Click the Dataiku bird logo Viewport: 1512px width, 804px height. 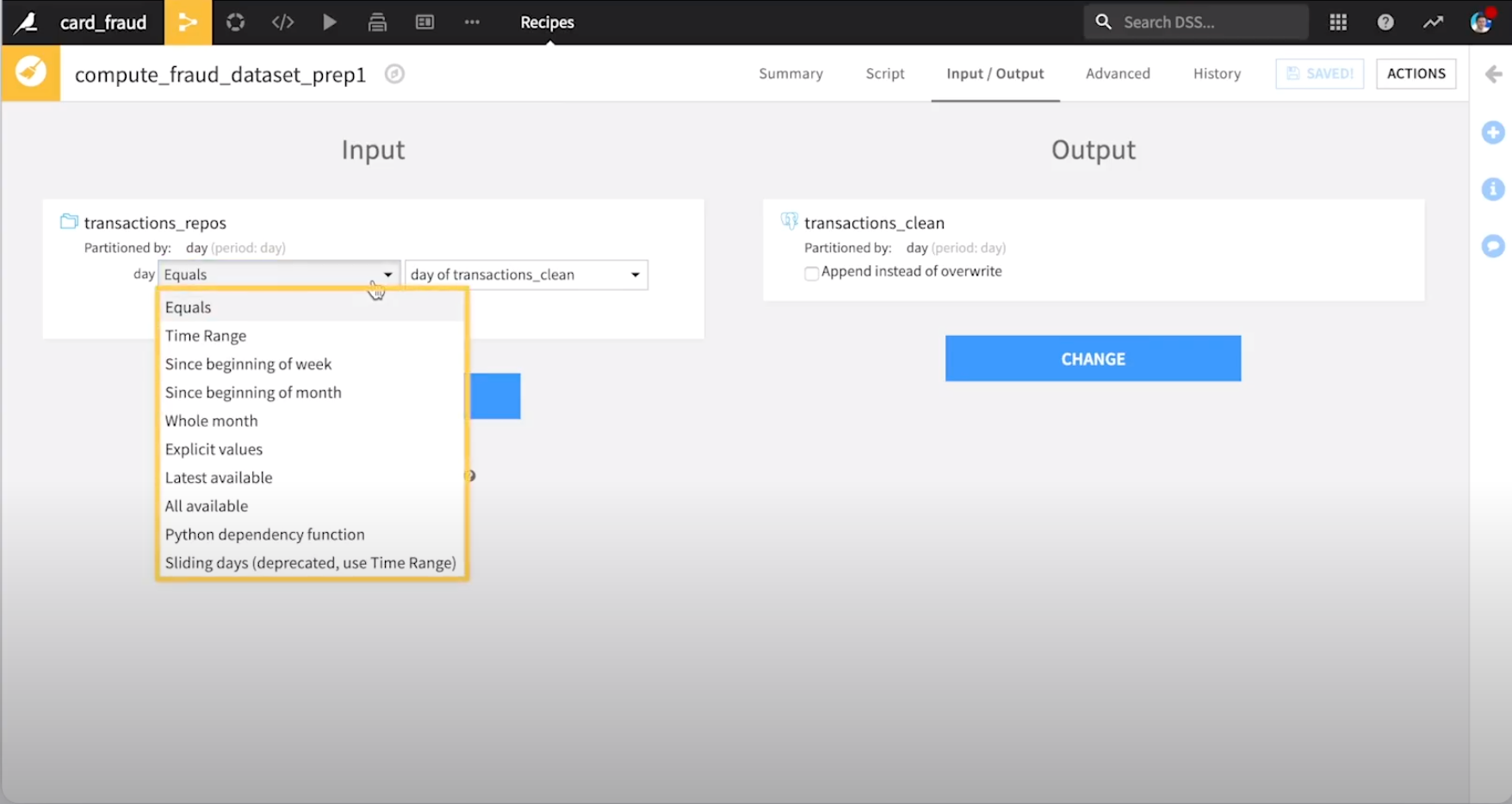click(26, 22)
